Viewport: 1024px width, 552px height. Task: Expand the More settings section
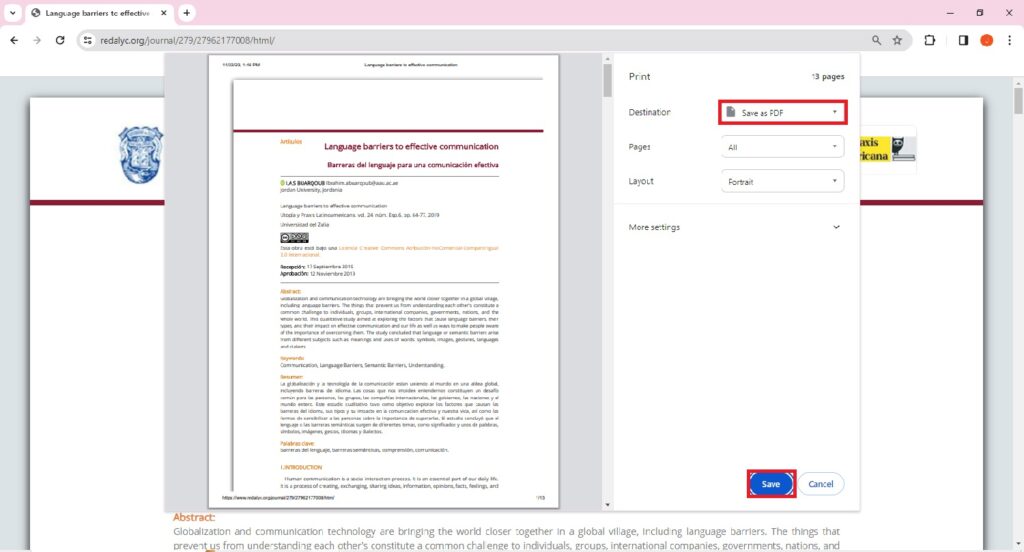(735, 227)
